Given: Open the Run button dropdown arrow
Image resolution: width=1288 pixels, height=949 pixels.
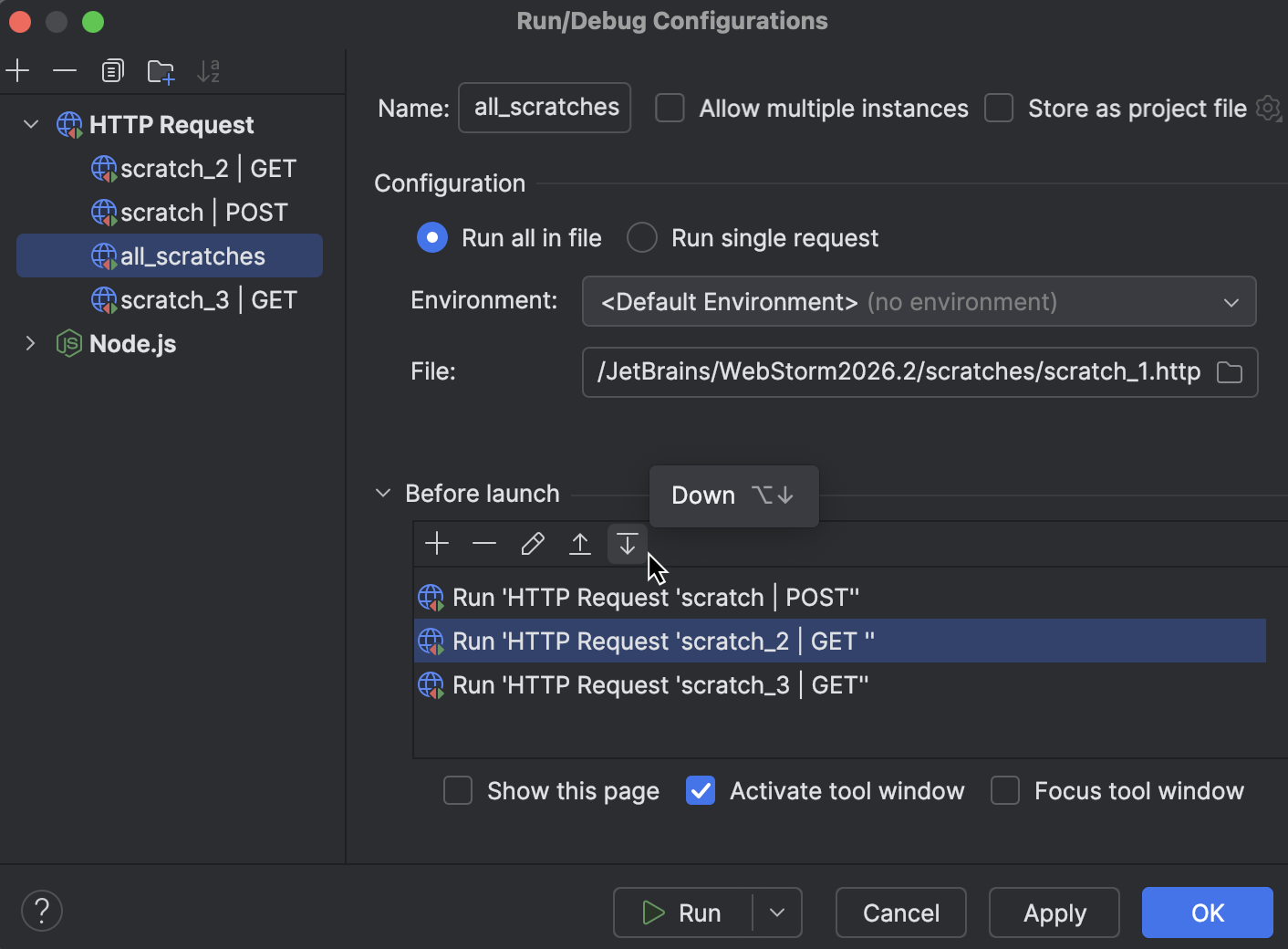Looking at the screenshot, I should pyautogui.click(x=777, y=912).
